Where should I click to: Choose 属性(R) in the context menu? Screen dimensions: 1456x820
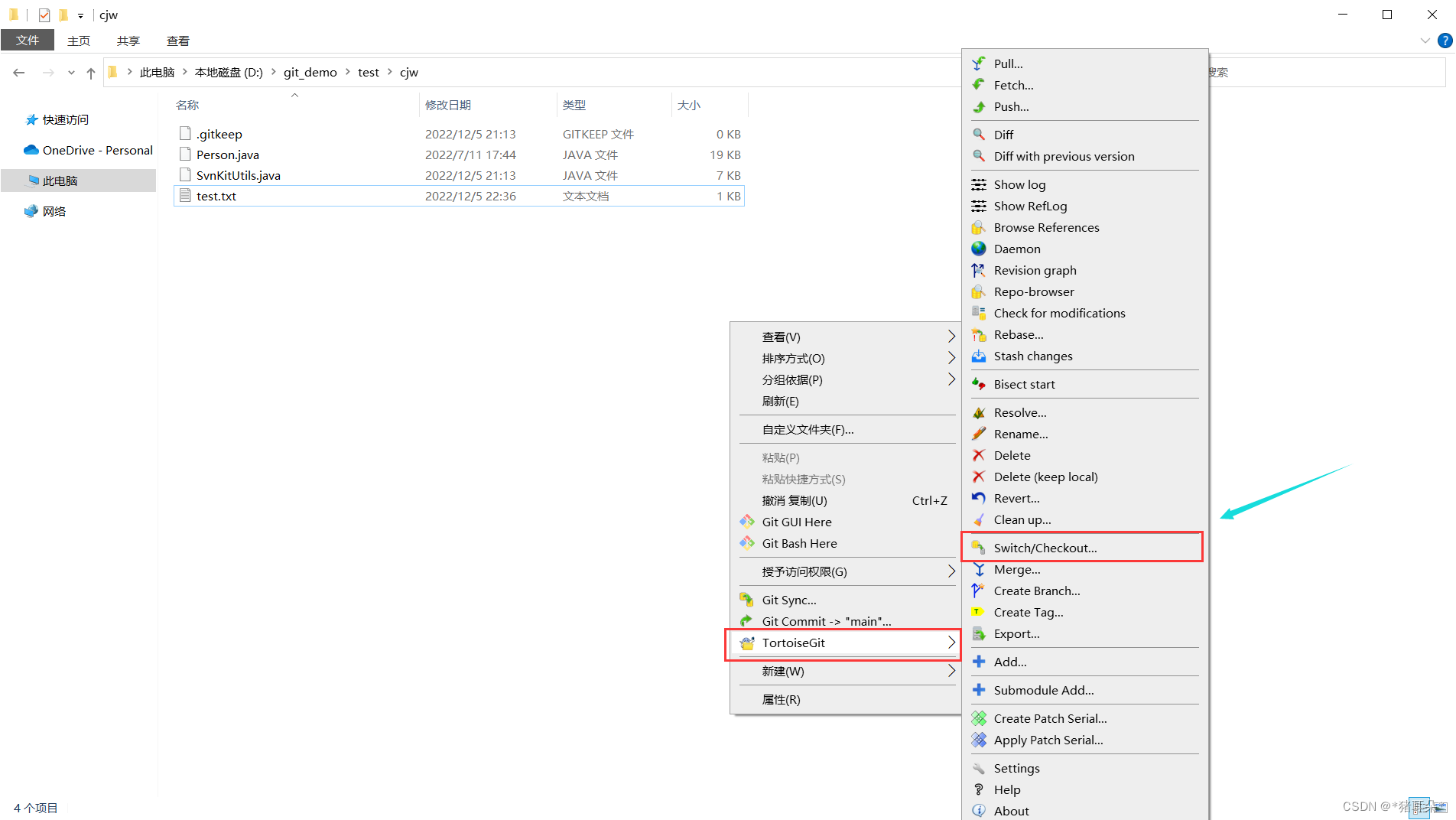(x=847, y=699)
